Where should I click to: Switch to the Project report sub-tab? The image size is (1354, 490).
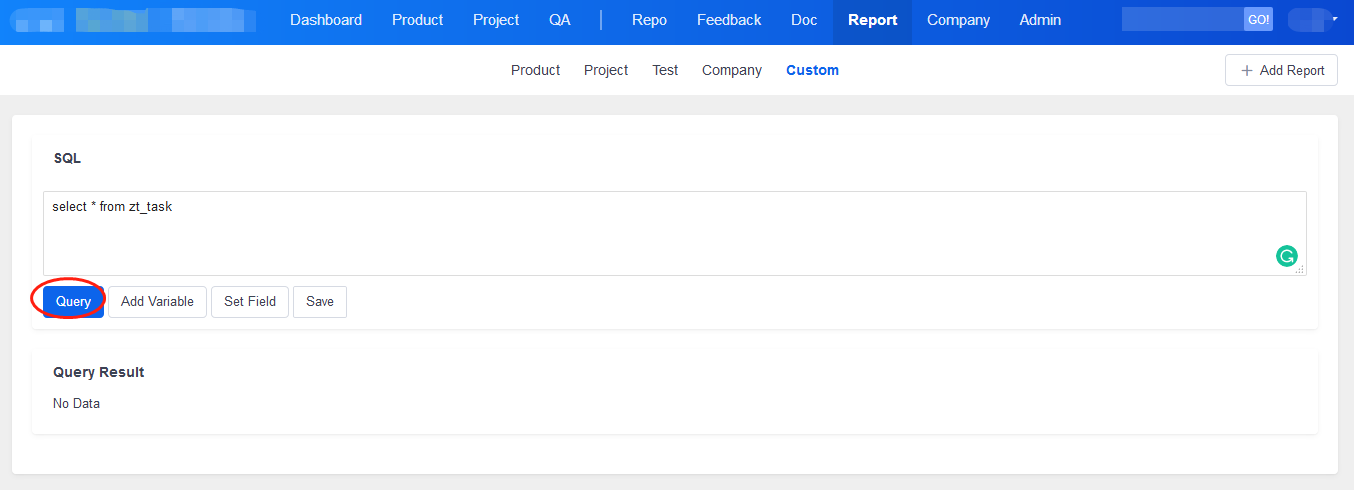[x=606, y=70]
